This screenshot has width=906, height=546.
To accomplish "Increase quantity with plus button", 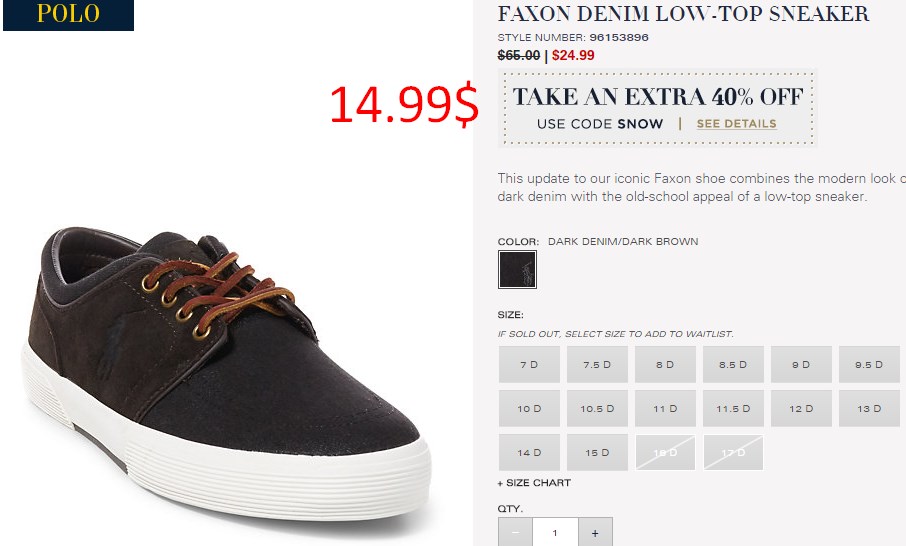I will tap(595, 532).
